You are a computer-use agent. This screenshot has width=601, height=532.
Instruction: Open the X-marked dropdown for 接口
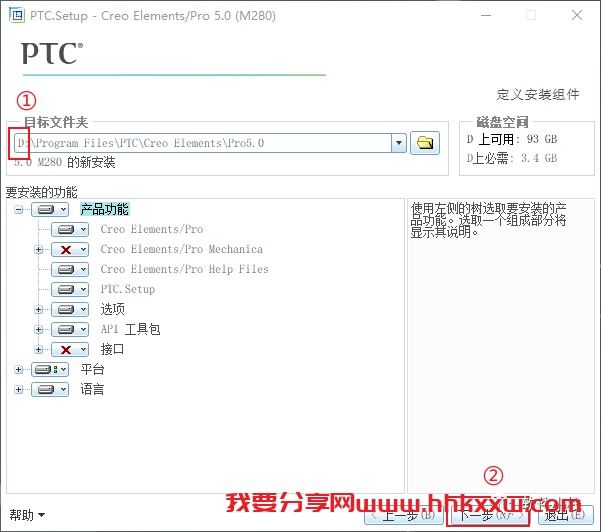click(x=70, y=349)
